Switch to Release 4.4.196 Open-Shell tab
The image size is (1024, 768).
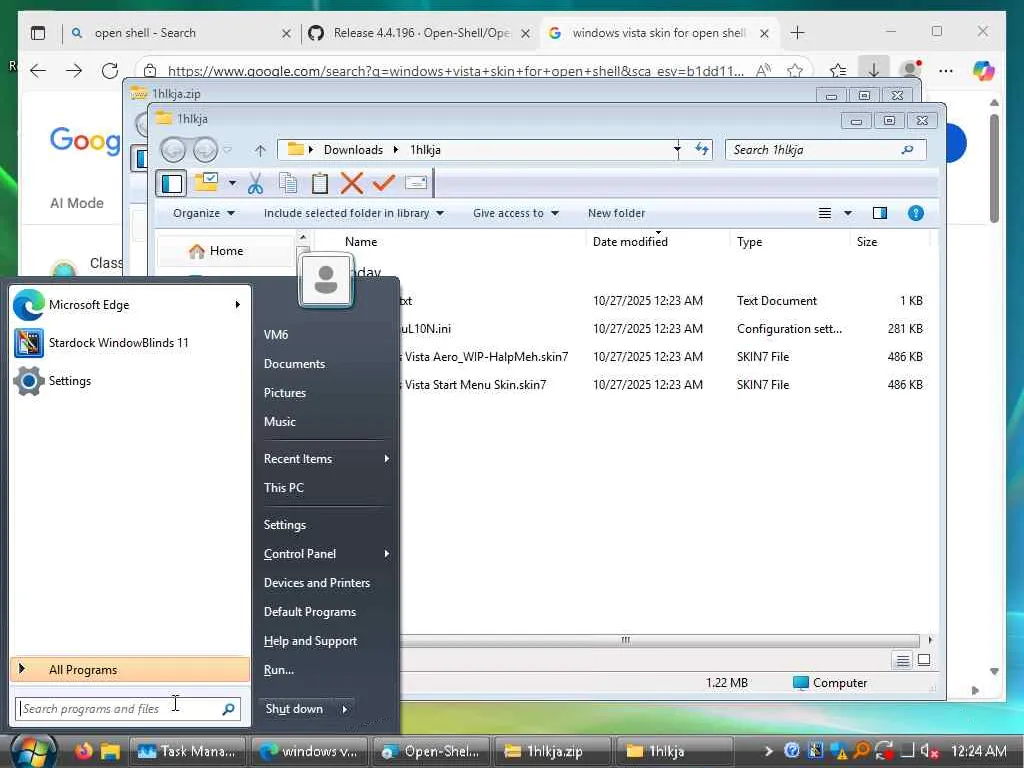(x=420, y=33)
